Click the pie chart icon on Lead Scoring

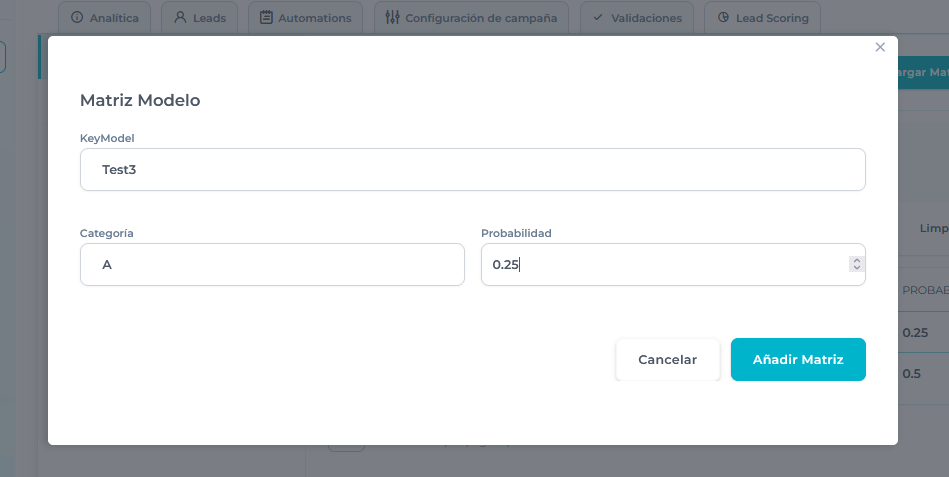click(723, 18)
